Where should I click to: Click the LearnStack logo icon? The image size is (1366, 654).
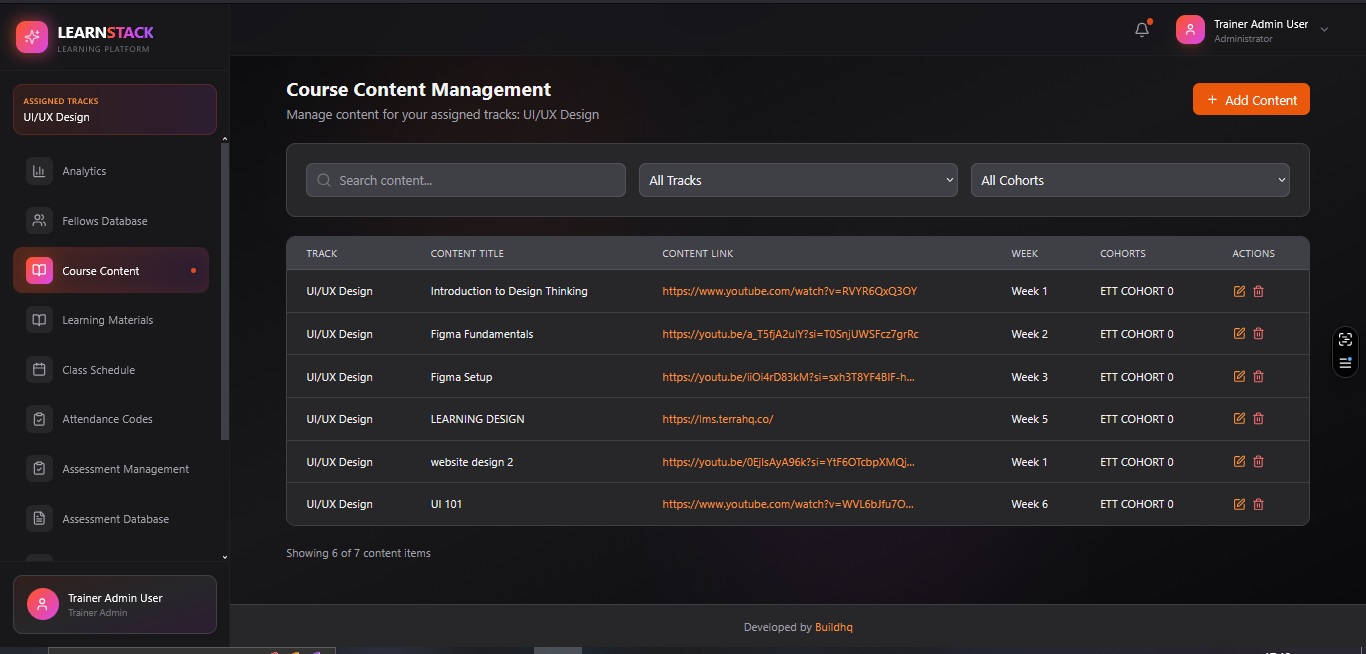coord(32,38)
